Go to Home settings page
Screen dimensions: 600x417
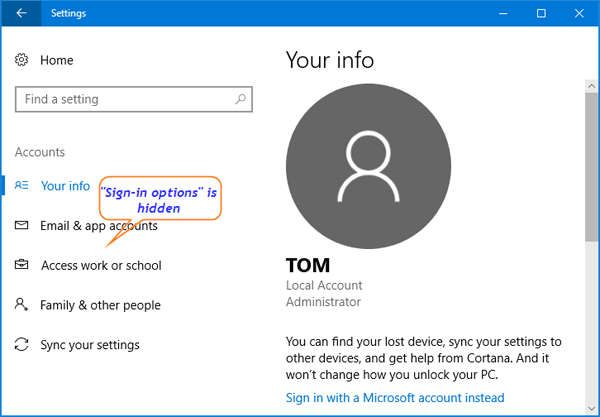coord(57,61)
